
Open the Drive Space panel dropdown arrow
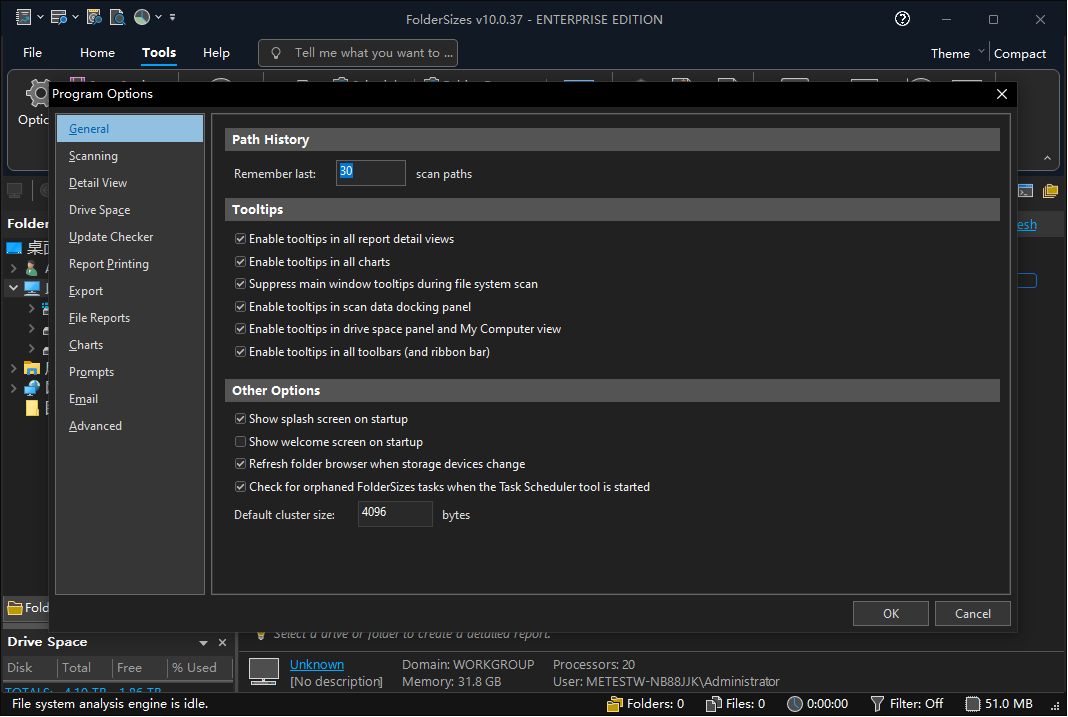coord(203,643)
